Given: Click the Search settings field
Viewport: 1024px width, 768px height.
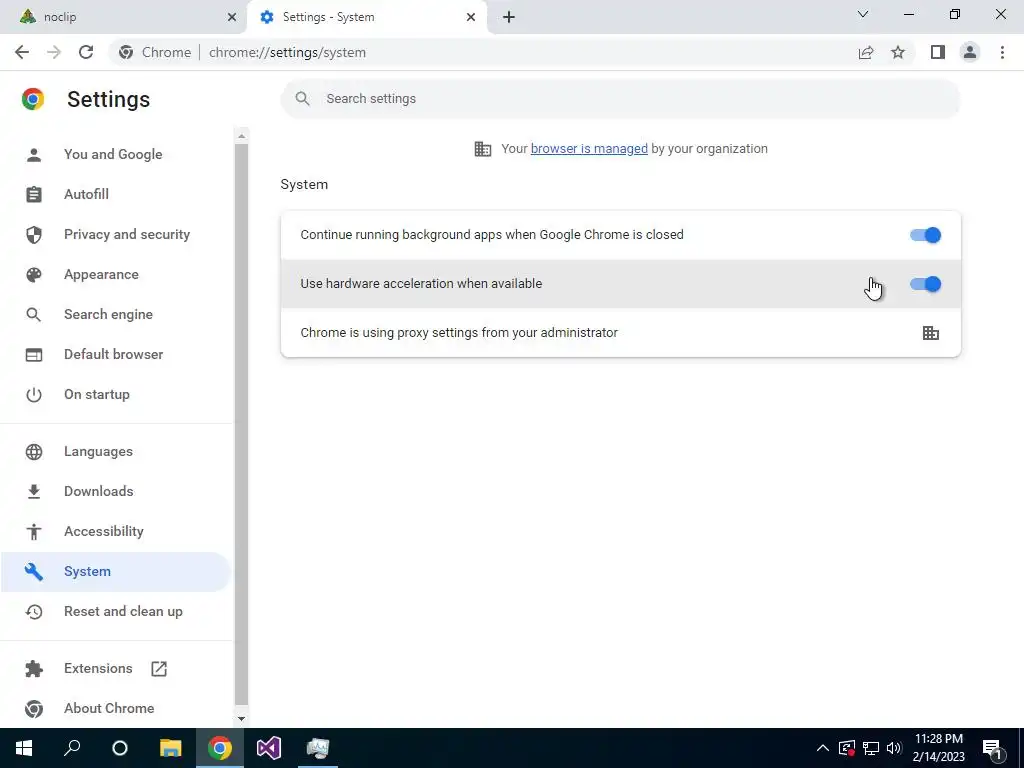Looking at the screenshot, I should point(620,99).
